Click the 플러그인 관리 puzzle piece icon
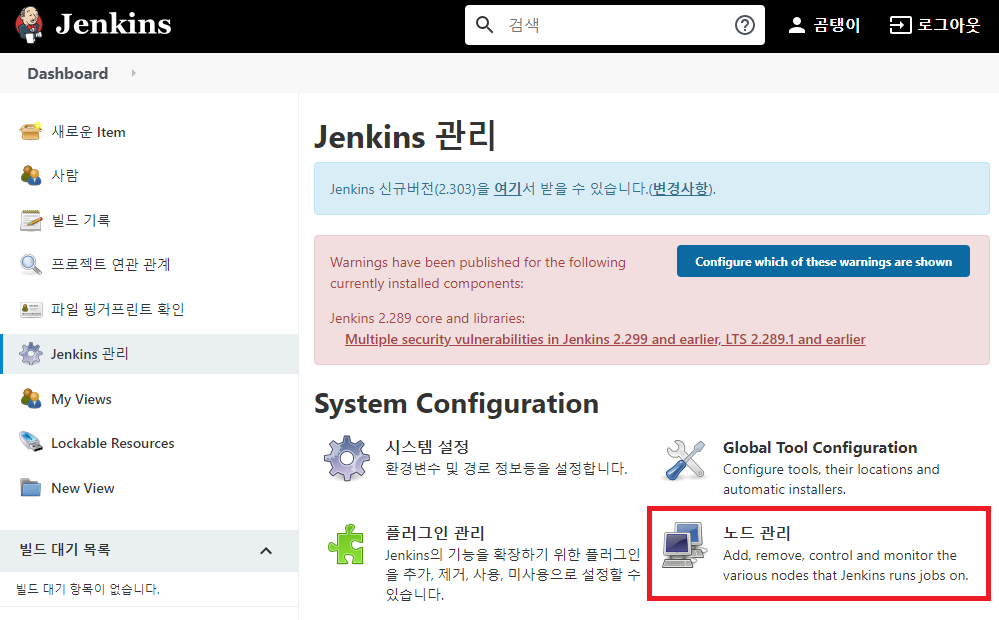Image resolution: width=999 pixels, height=620 pixels. tap(346, 544)
